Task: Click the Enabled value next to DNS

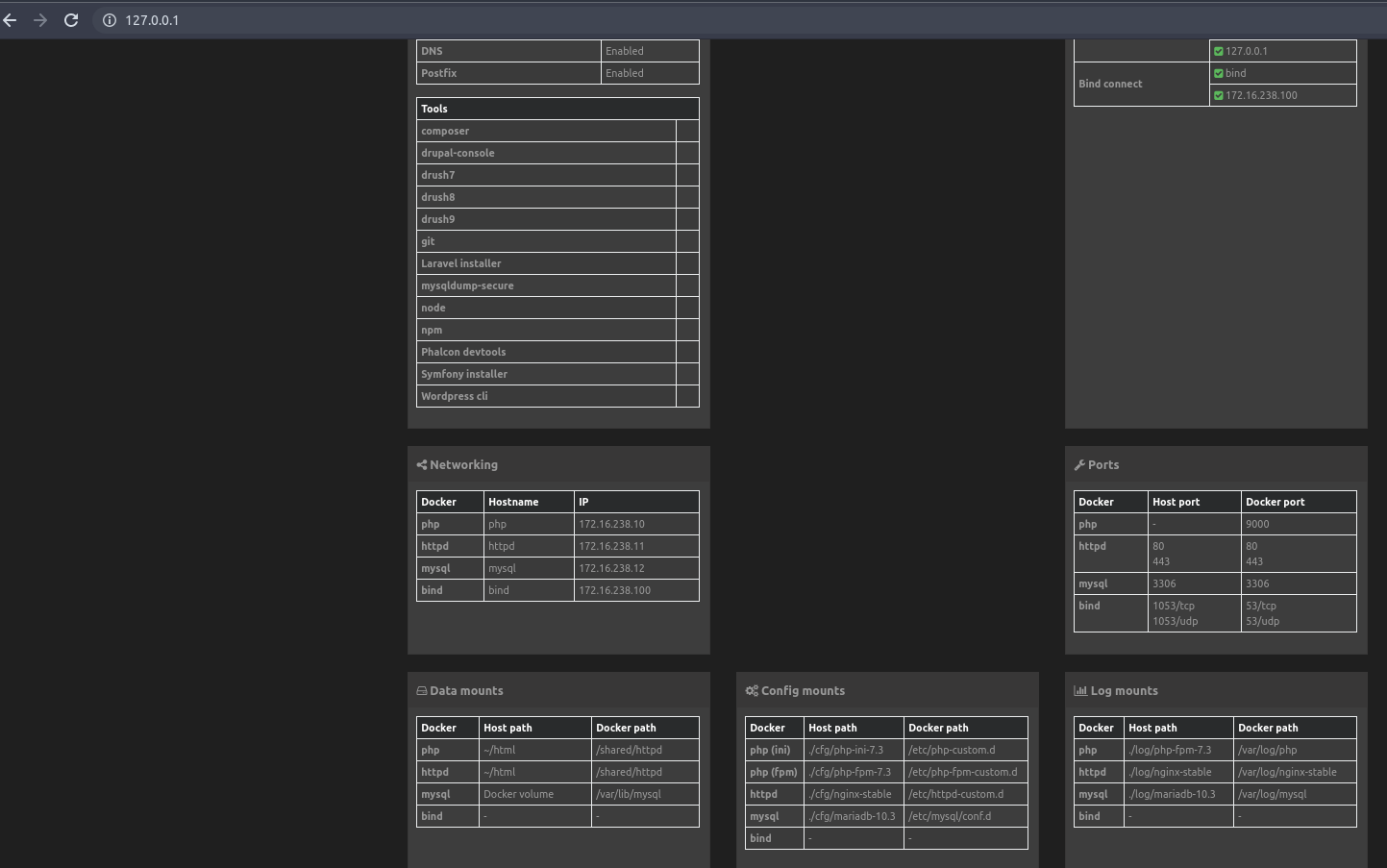Action: (x=625, y=51)
